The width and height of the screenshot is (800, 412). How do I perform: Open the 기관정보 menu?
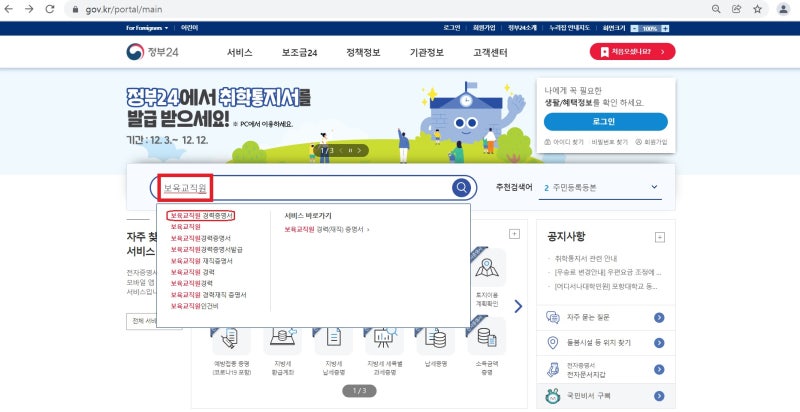coord(427,53)
